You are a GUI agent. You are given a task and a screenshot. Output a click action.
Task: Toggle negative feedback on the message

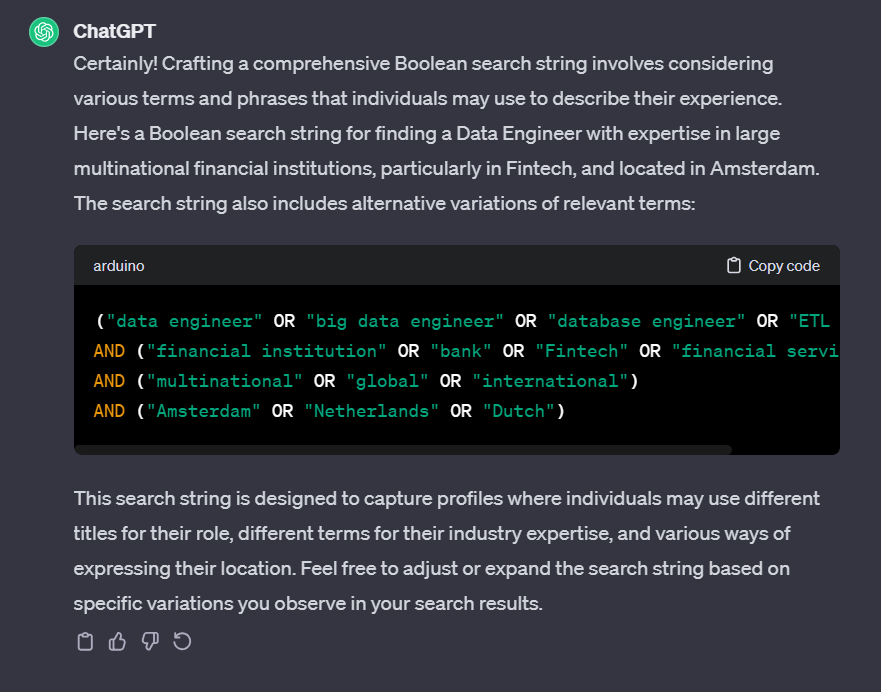[150, 641]
